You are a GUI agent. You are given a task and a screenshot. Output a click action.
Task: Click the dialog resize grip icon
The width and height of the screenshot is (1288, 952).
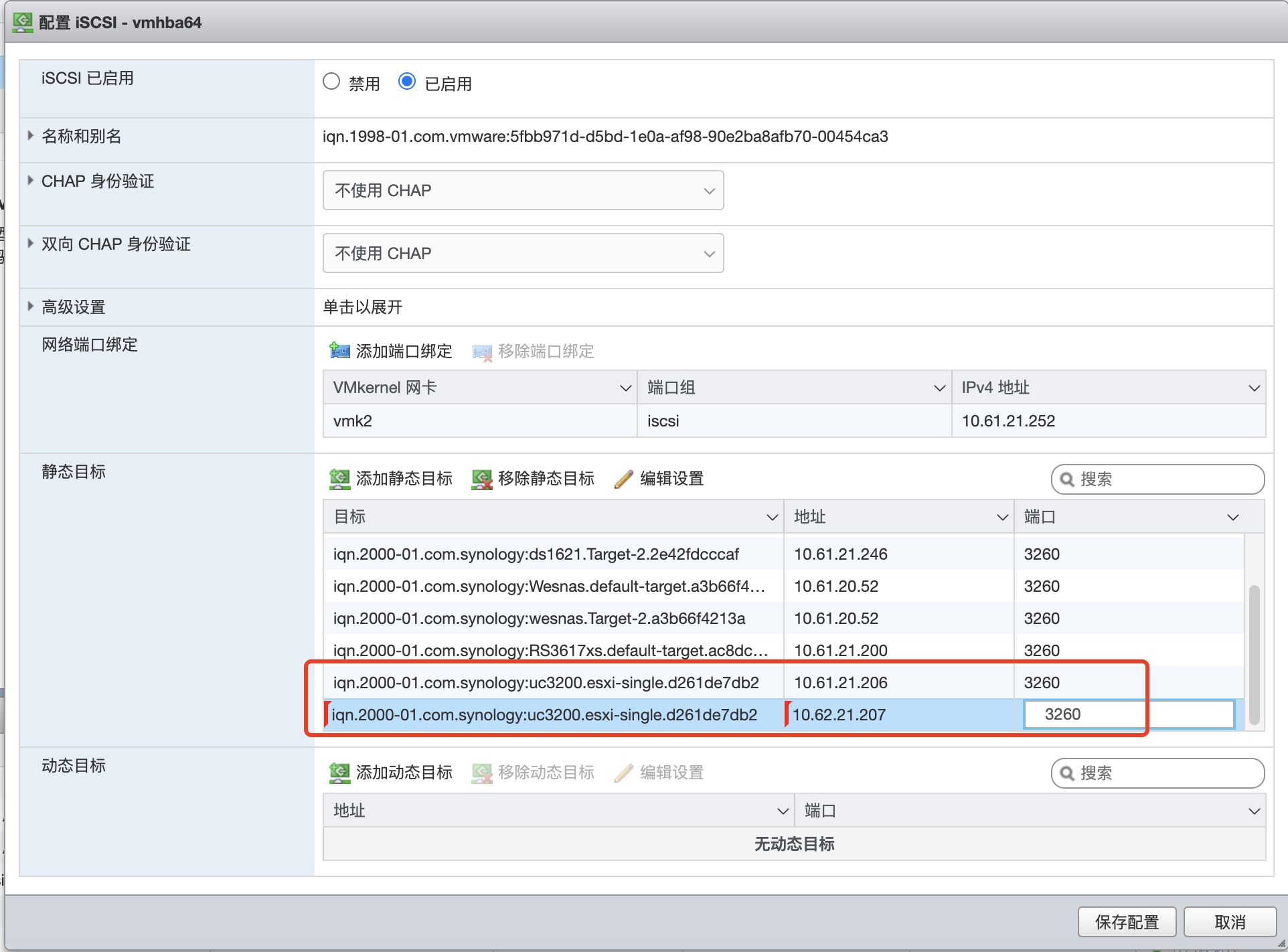pyautogui.click(x=1281, y=944)
